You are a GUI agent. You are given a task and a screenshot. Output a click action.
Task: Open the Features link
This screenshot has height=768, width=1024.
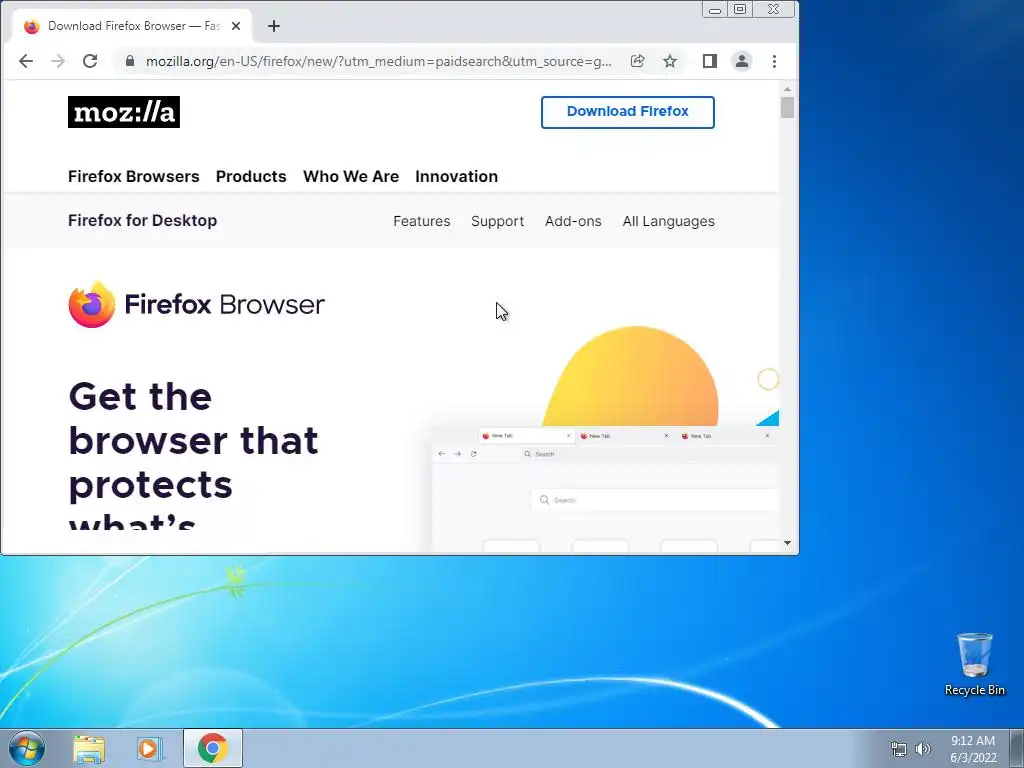422,221
